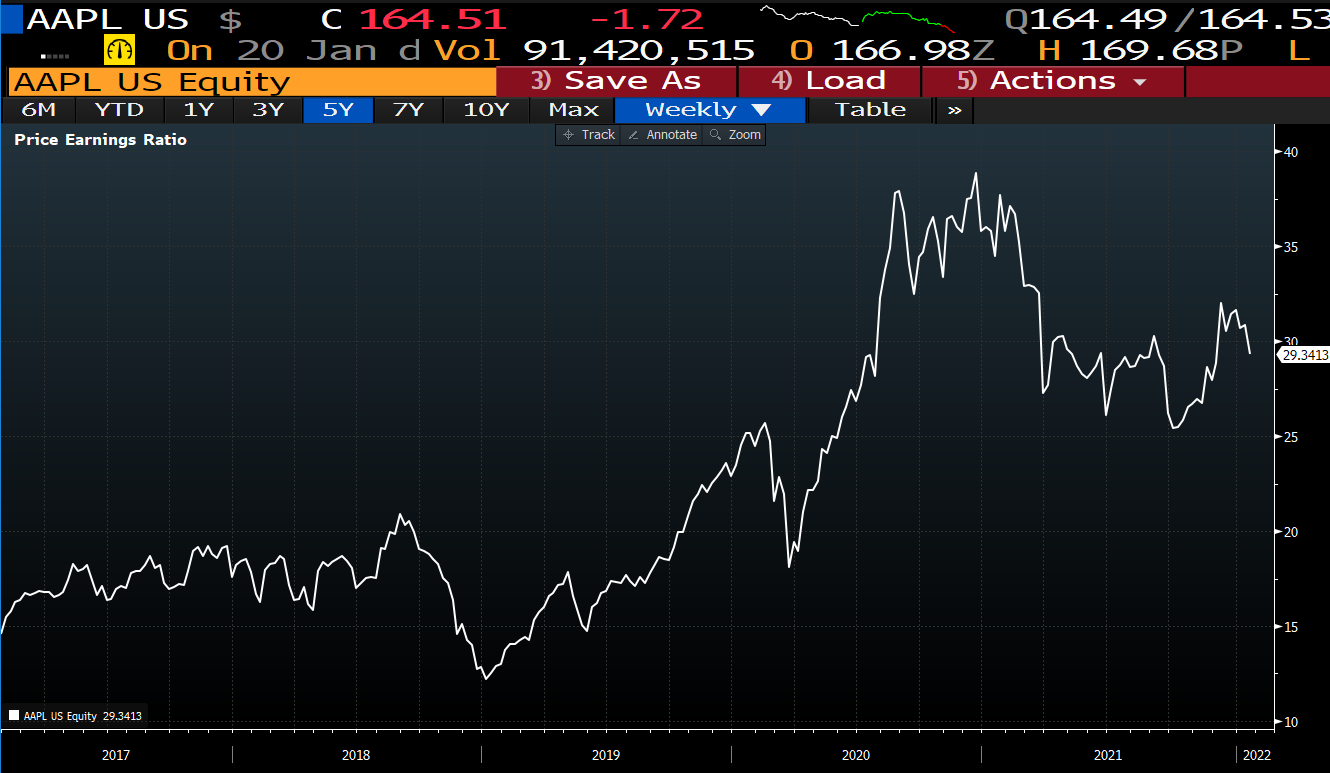Image resolution: width=1330 pixels, height=773 pixels.
Task: Click the 2020 label on the time axis
Action: tap(856, 755)
